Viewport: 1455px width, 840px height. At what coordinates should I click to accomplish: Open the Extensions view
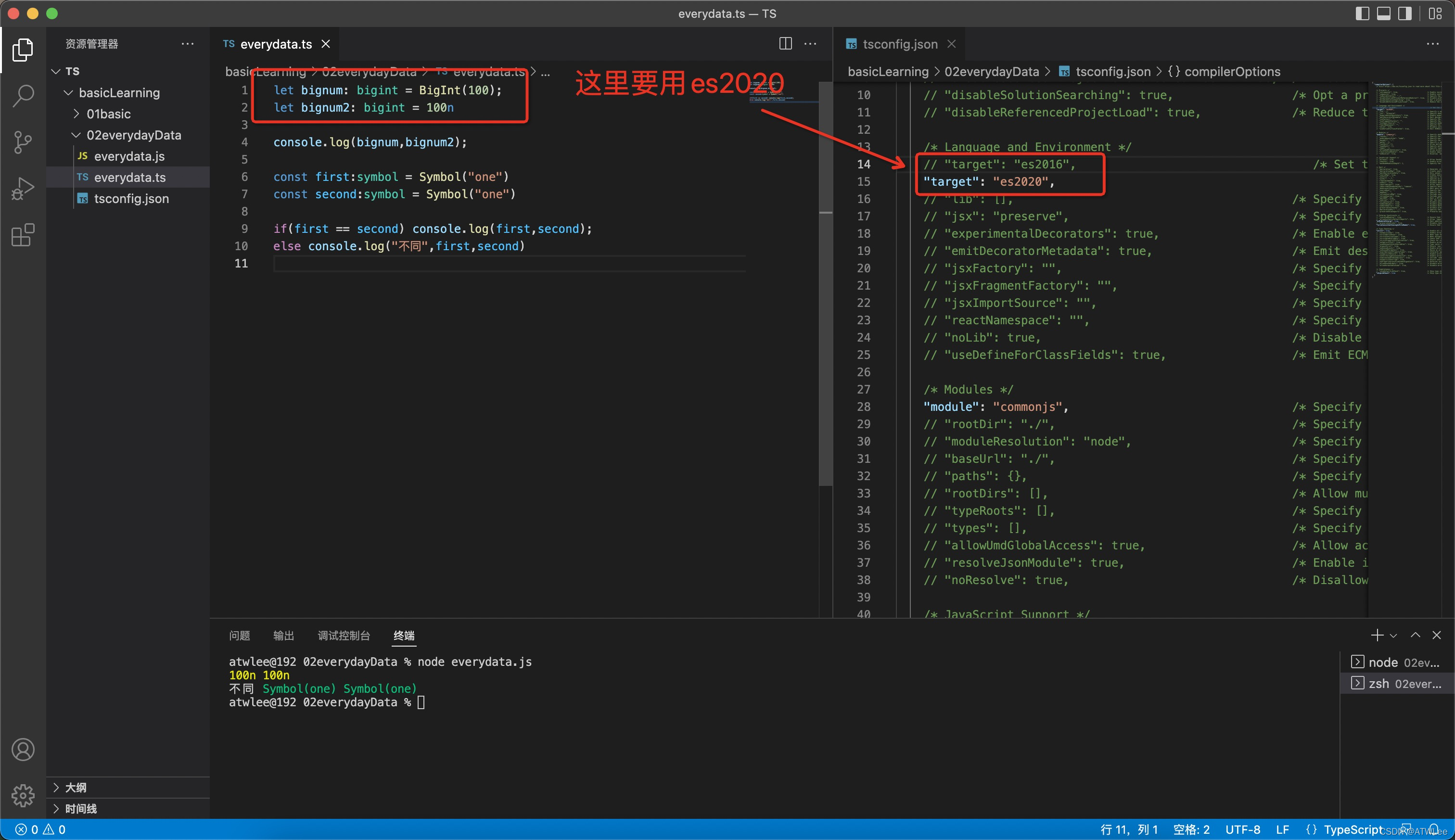point(23,235)
